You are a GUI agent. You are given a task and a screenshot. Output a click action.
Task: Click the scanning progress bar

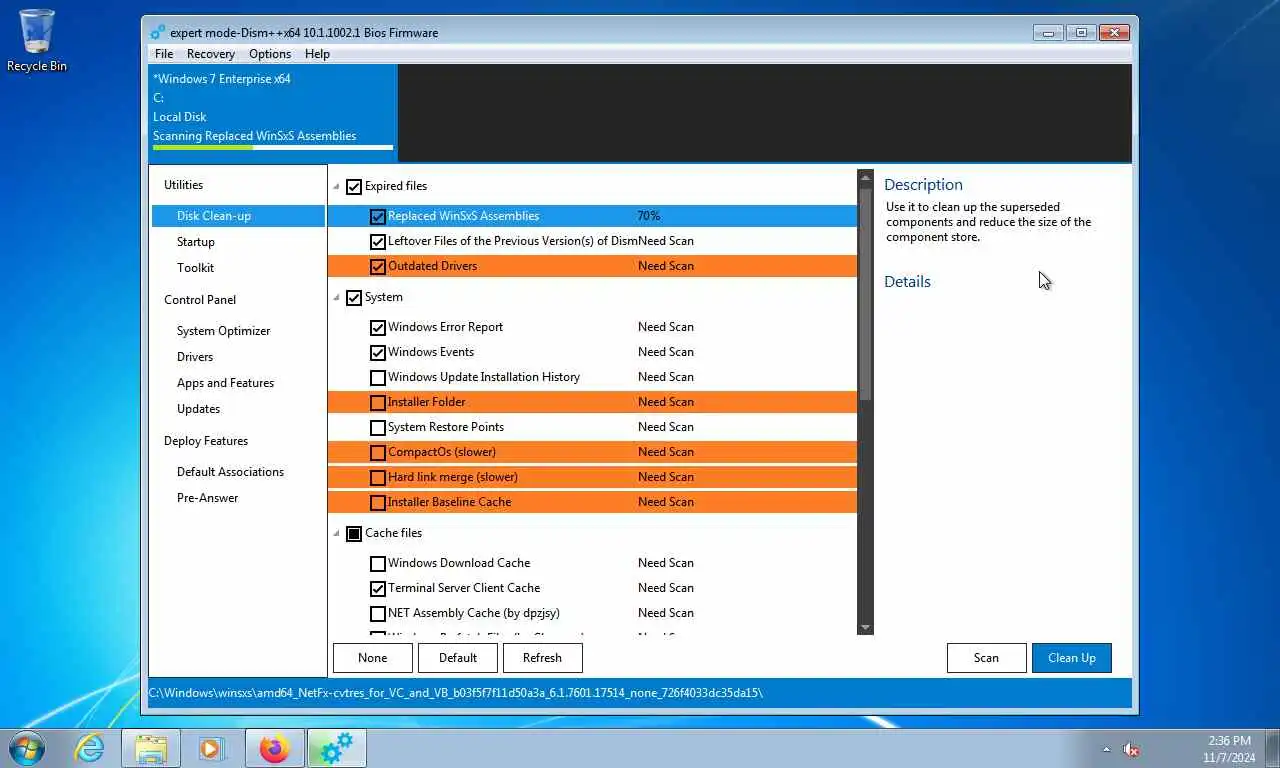tap(272, 148)
